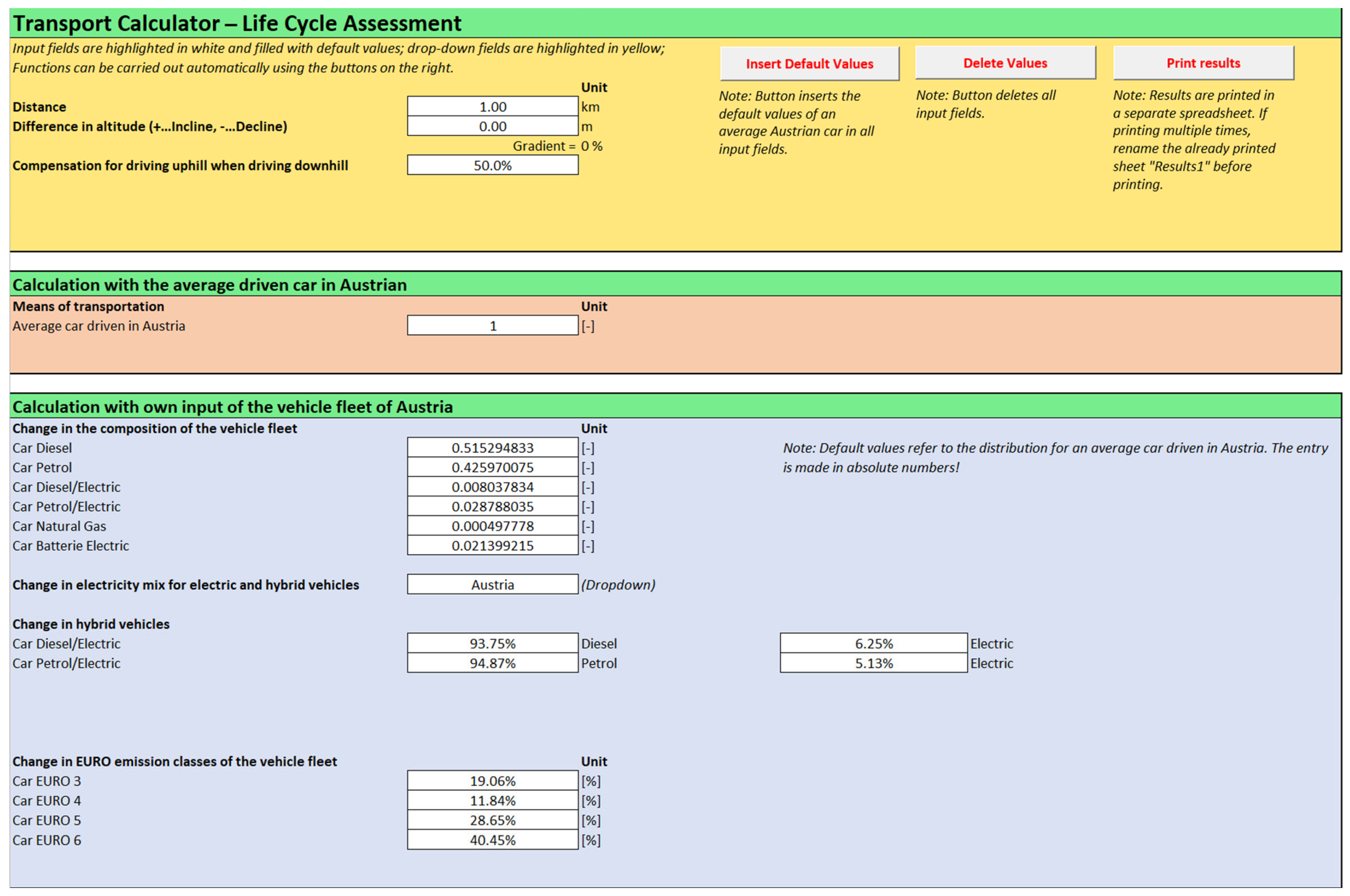Select the Car Natural Gas input field
Image resolution: width=1350 pixels, height=896 pixels.
492,526
